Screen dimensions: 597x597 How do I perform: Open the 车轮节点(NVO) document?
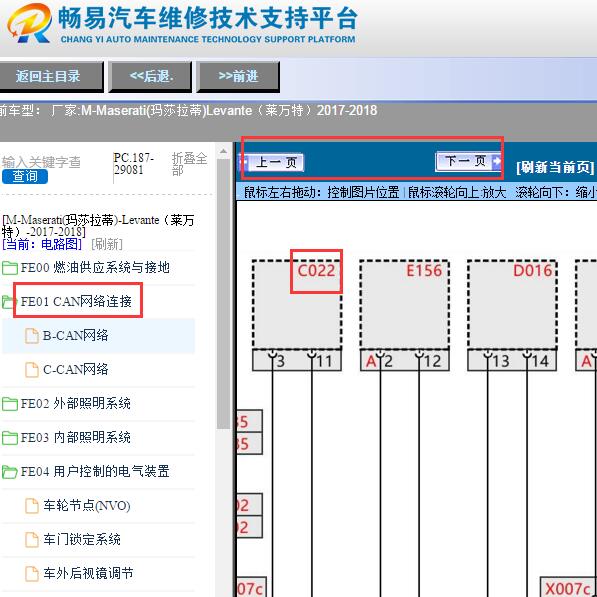pos(86,506)
